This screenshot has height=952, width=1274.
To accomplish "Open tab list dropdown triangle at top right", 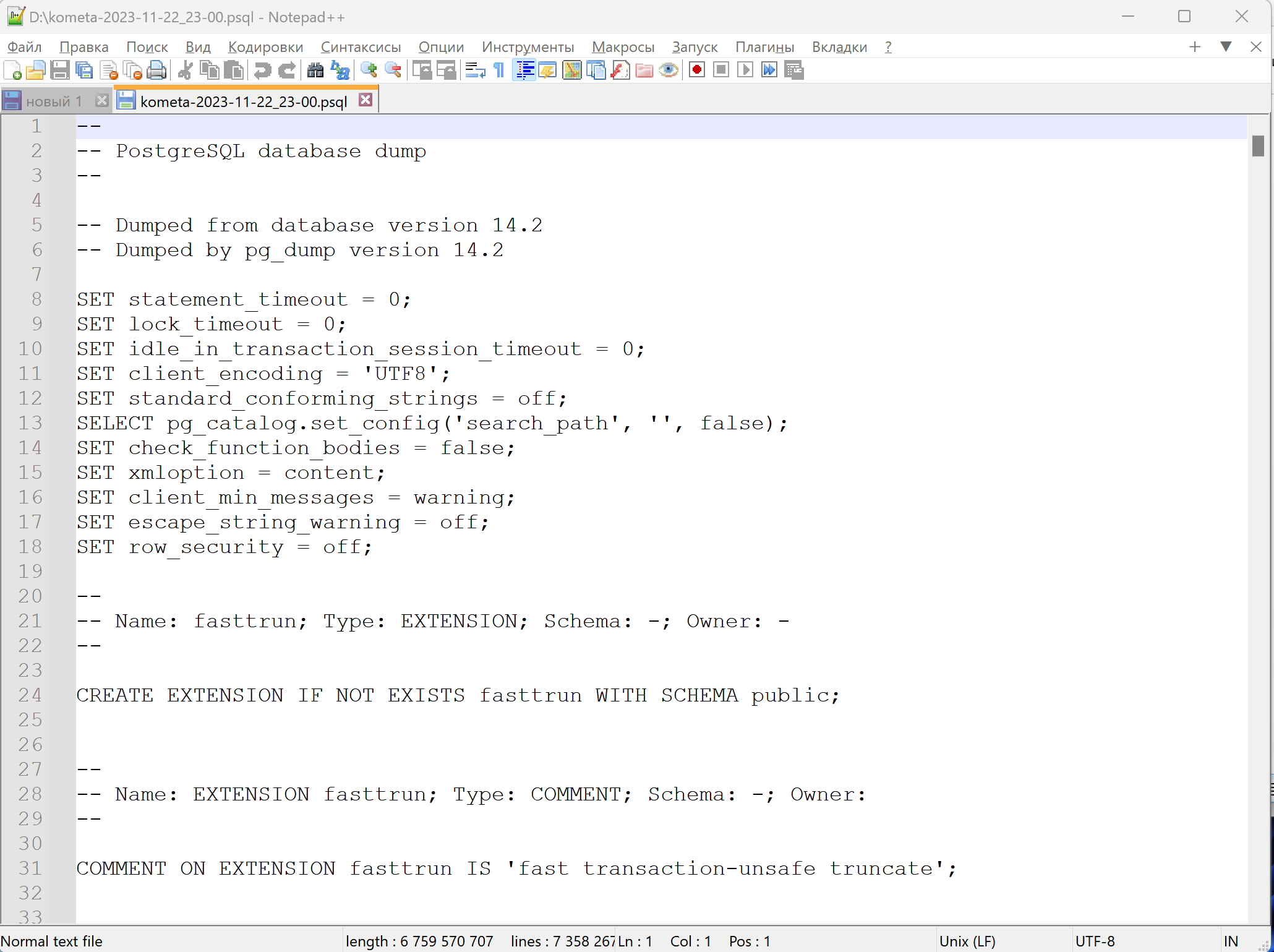I will pos(1226,47).
